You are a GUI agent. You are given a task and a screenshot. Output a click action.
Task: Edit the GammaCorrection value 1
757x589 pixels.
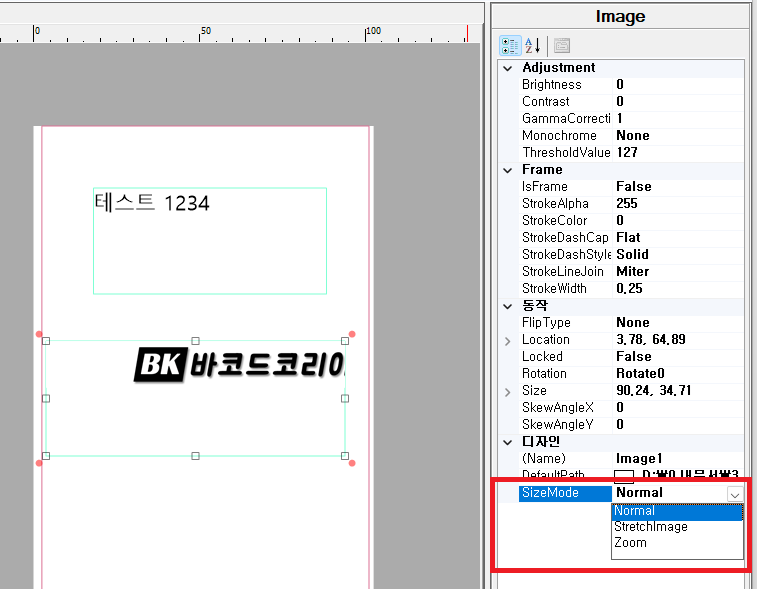(678, 119)
